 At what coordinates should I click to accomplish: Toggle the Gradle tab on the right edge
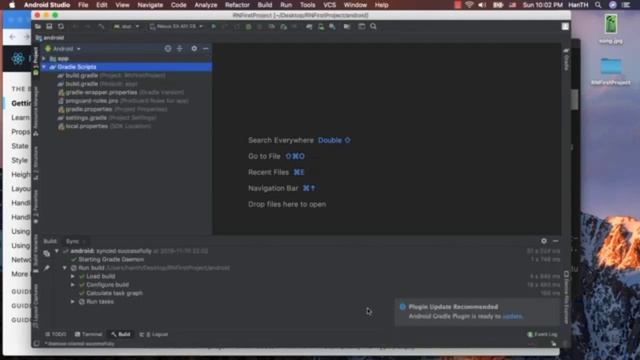(566, 60)
